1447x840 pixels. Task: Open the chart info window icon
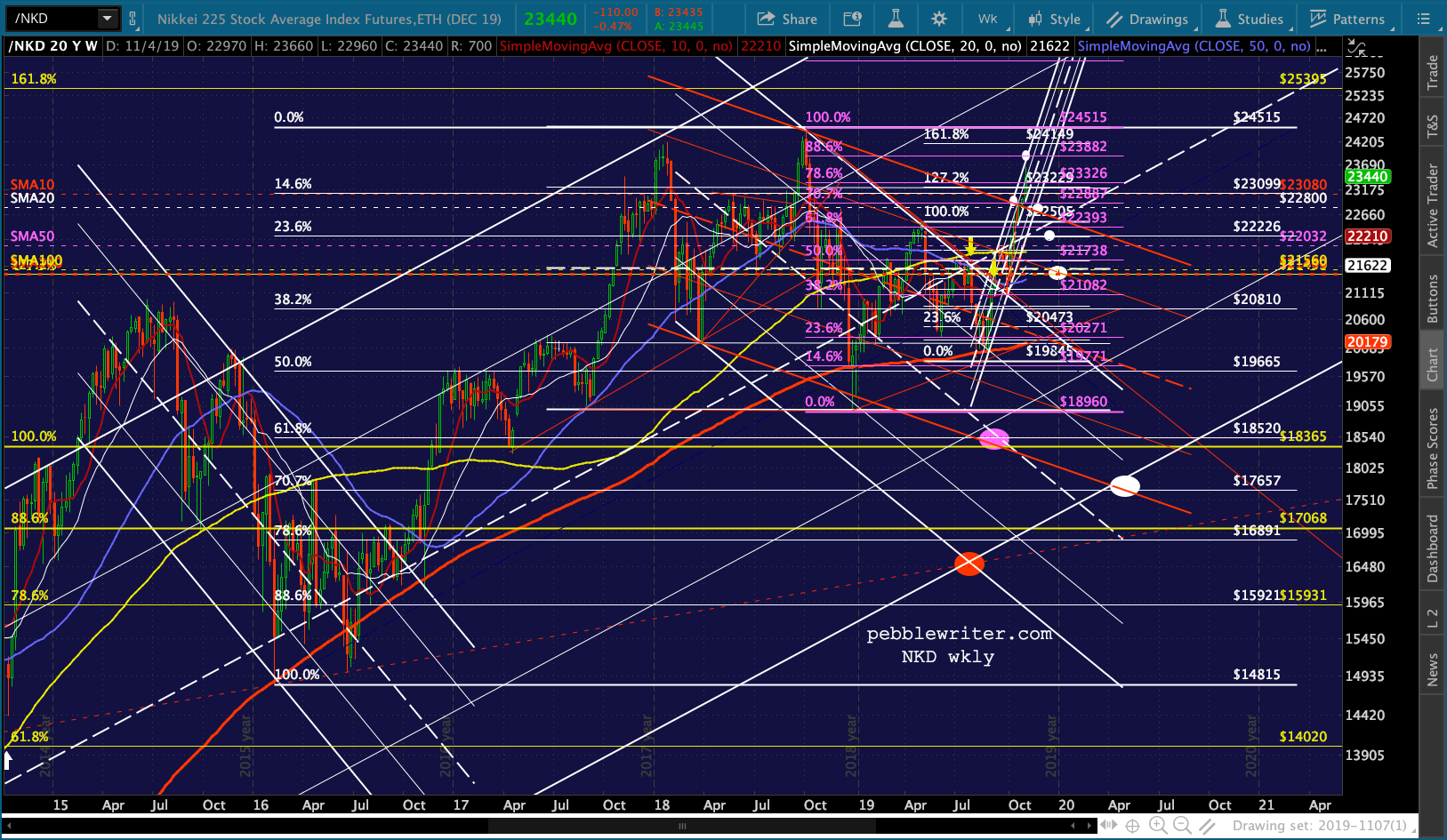pos(852,19)
